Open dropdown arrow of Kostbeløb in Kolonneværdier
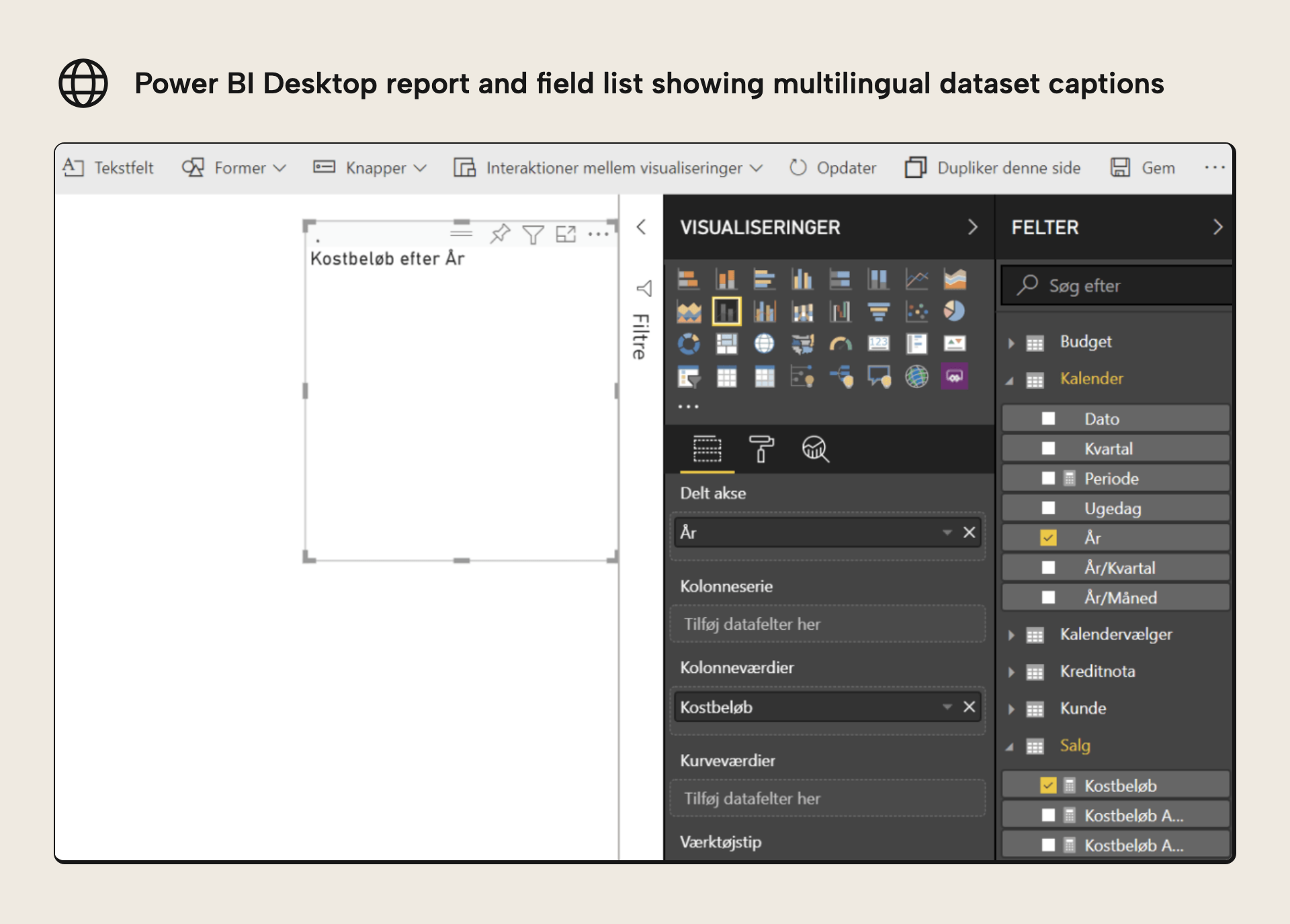 [947, 706]
